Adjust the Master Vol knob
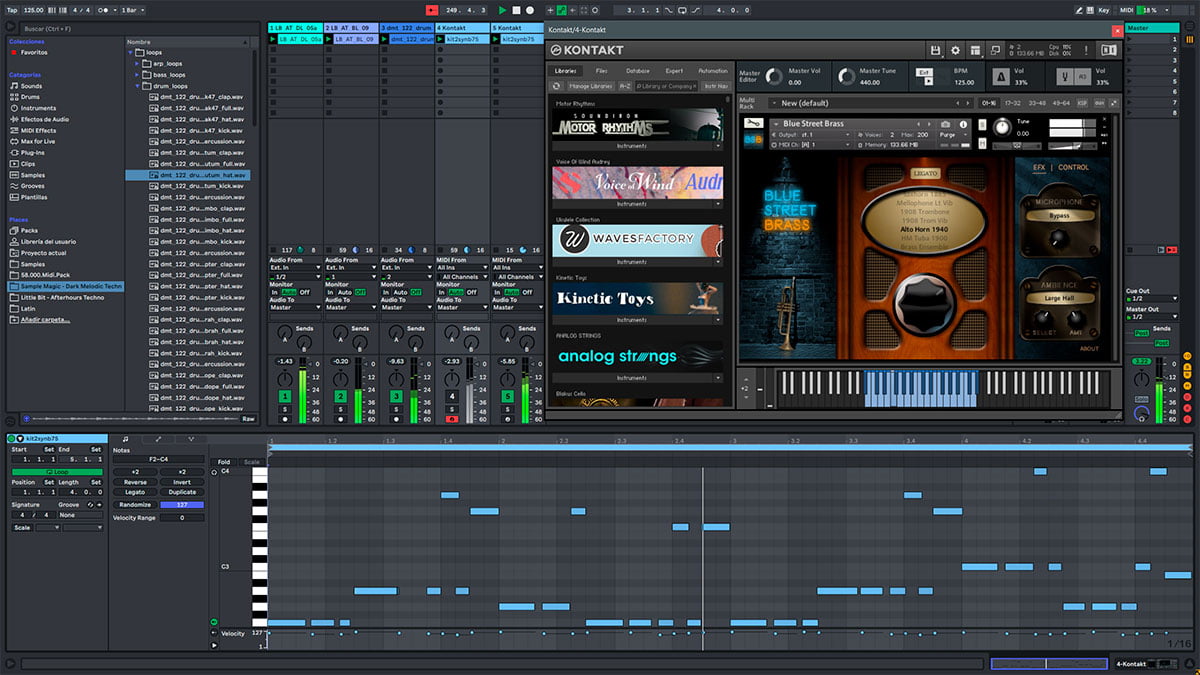 point(772,76)
